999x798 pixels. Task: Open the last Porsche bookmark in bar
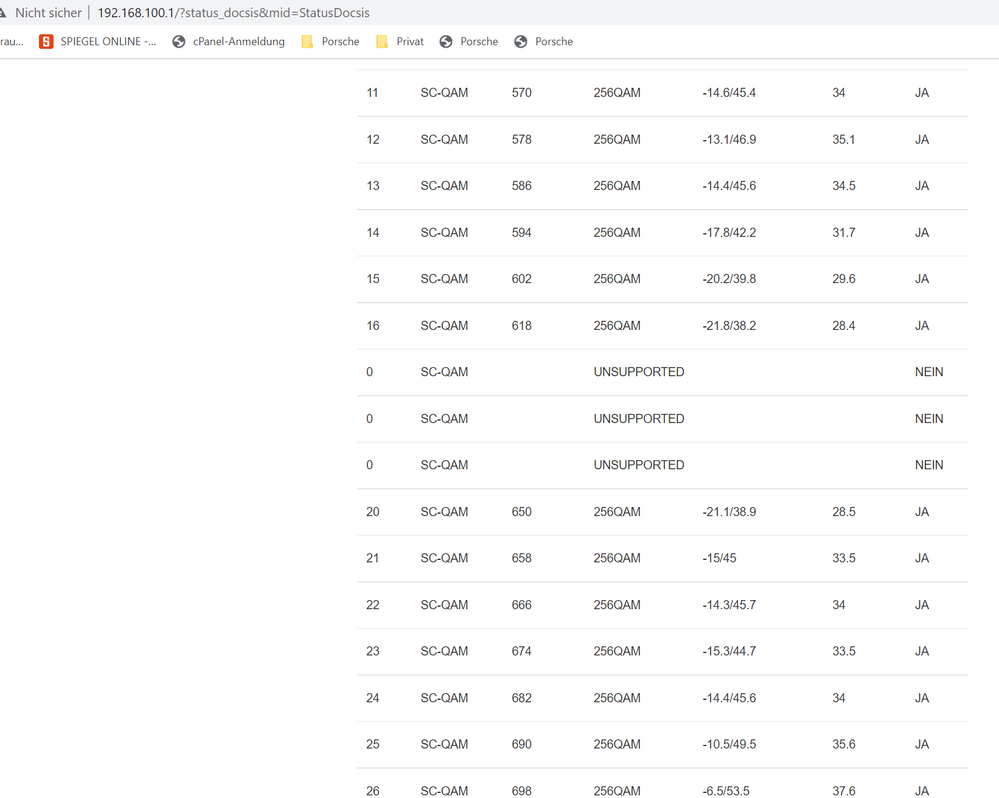pyautogui.click(x=543, y=41)
